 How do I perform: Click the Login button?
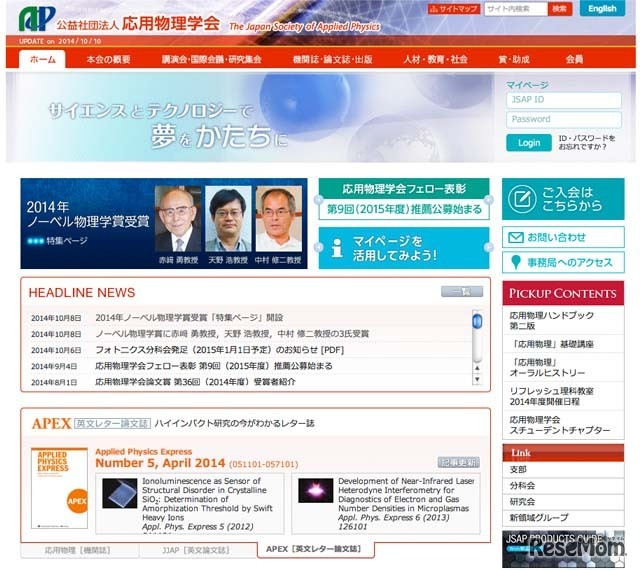(x=529, y=143)
